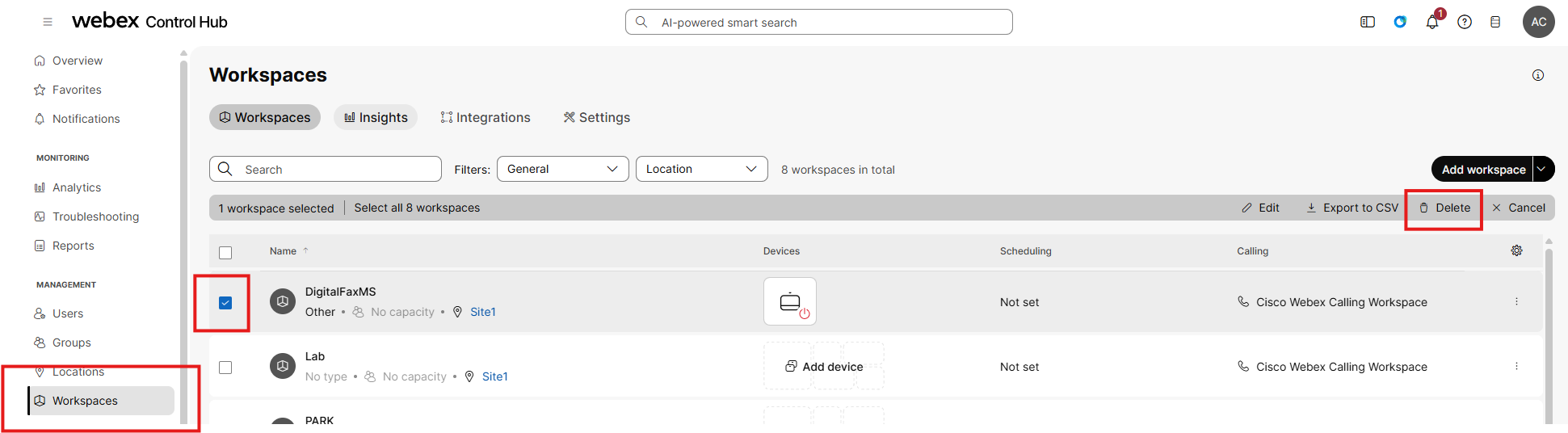This screenshot has width=1568, height=433.
Task: Click Edit in the selection bar
Action: pos(1260,208)
